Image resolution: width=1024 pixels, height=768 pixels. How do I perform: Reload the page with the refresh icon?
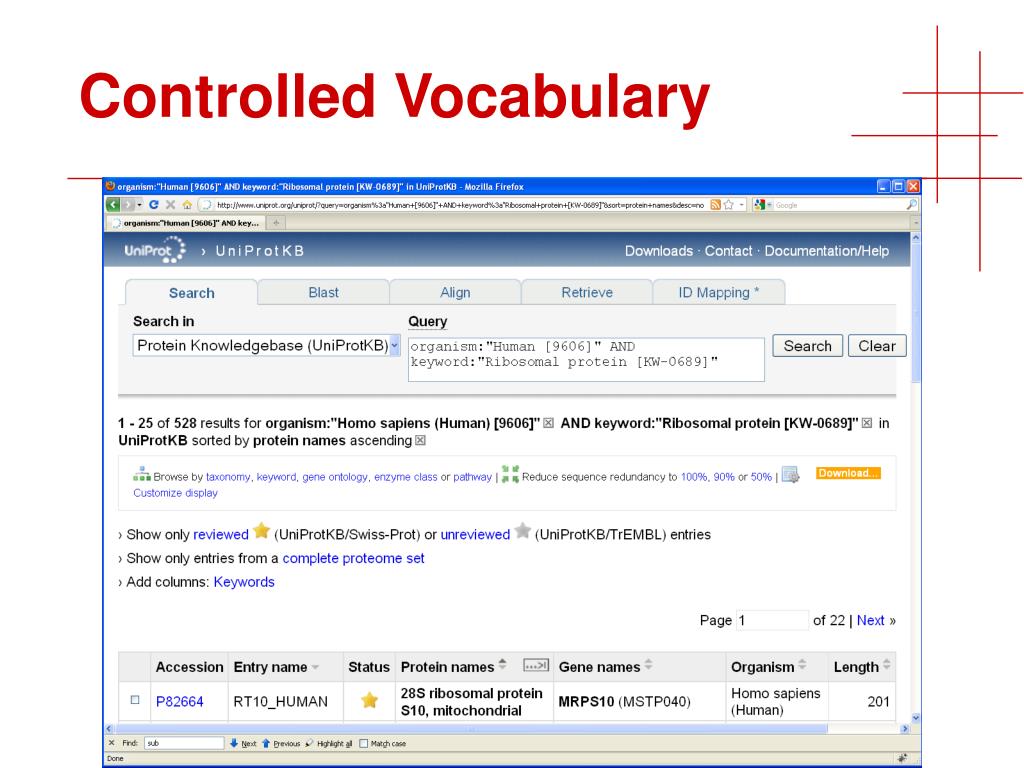pyautogui.click(x=153, y=205)
